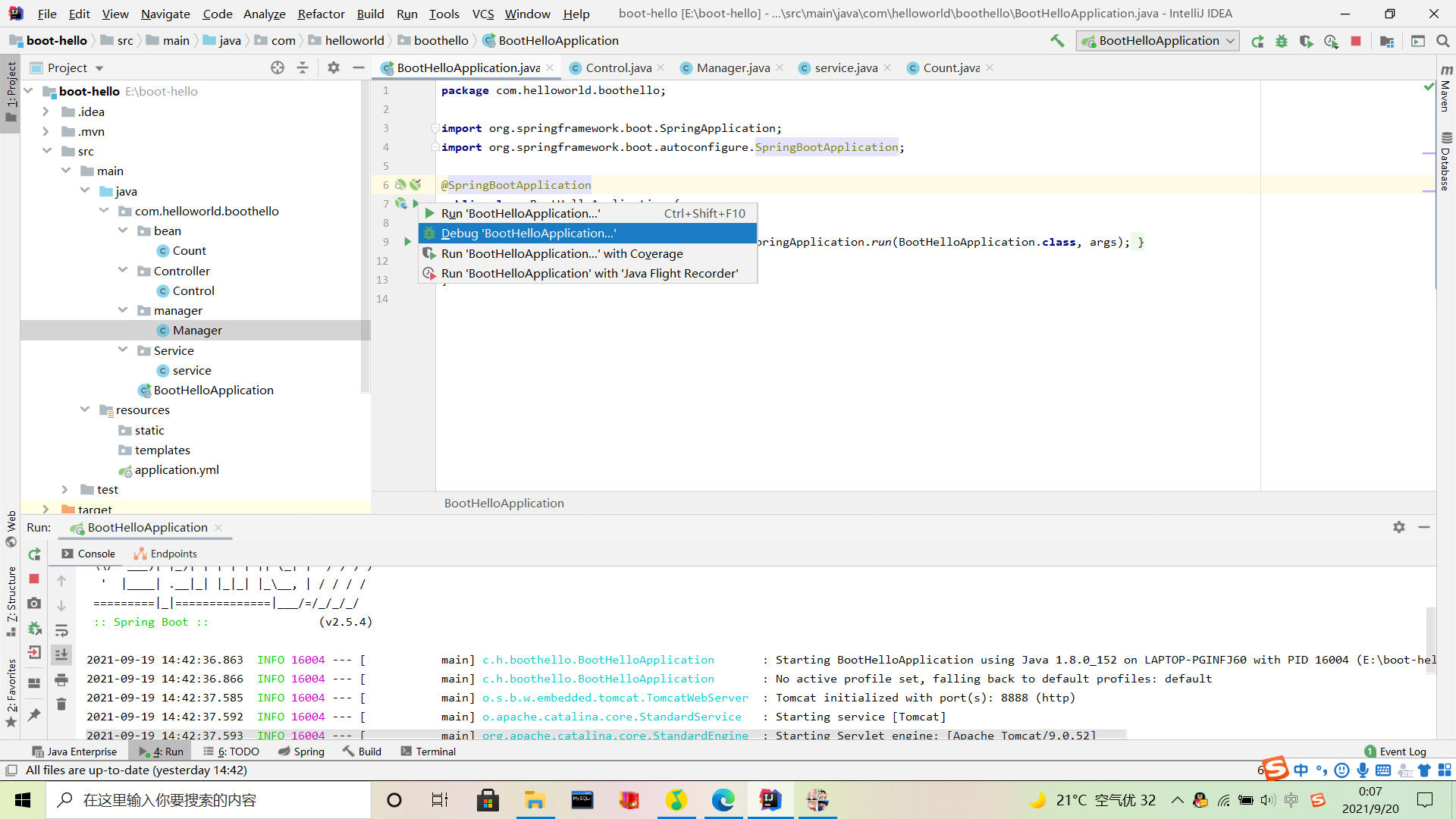Run with Coverage using the shield icon

[1307, 42]
